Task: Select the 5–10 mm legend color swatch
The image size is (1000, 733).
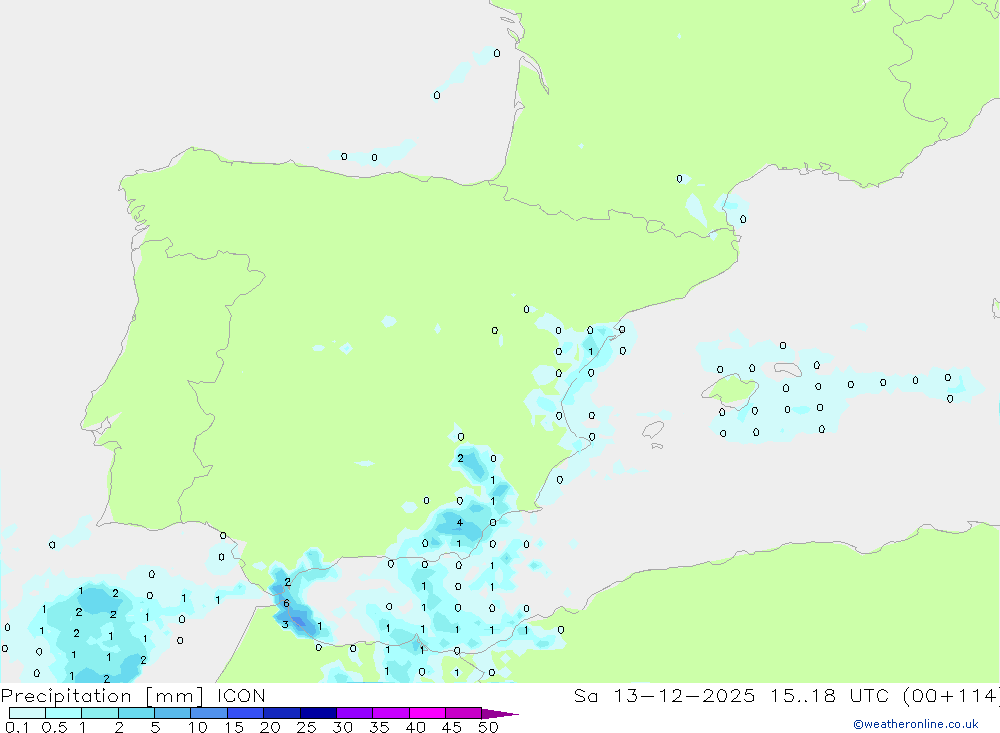Action: click(173, 713)
